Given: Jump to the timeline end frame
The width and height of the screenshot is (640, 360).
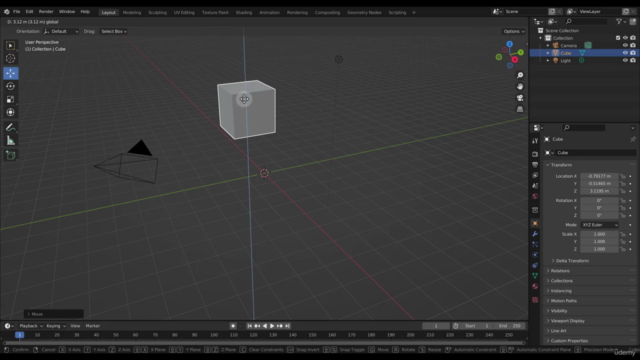Looking at the screenshot, I should [287, 326].
